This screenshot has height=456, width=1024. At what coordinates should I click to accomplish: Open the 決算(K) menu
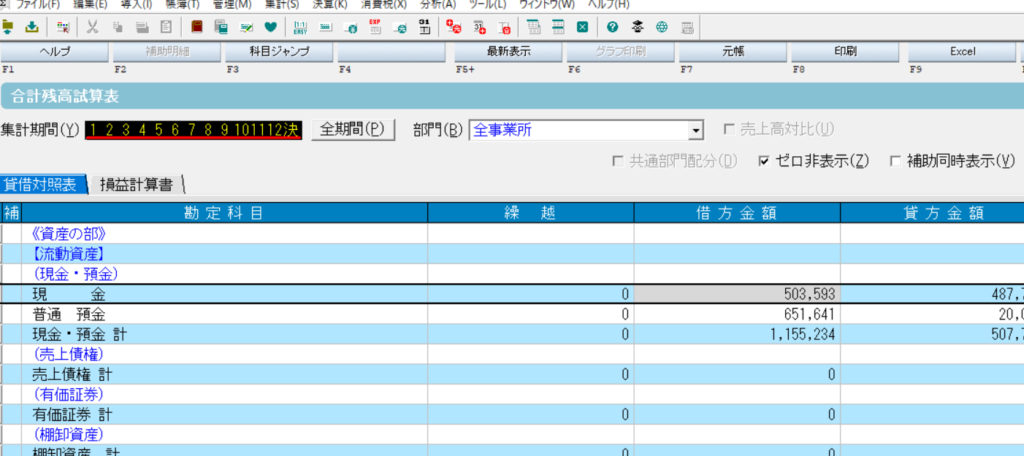330,4
